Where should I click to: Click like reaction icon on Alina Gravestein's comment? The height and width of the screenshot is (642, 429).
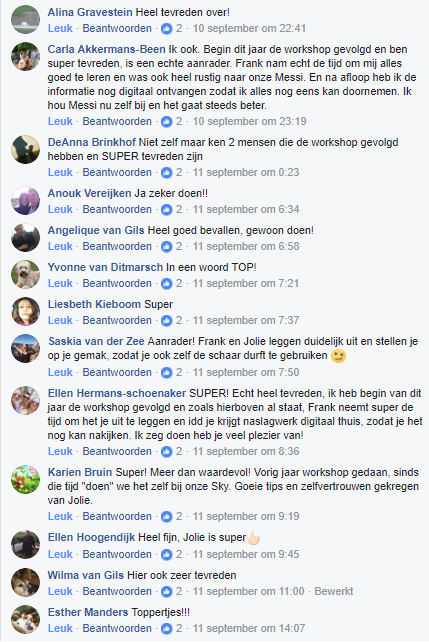pyautogui.click(x=166, y=28)
